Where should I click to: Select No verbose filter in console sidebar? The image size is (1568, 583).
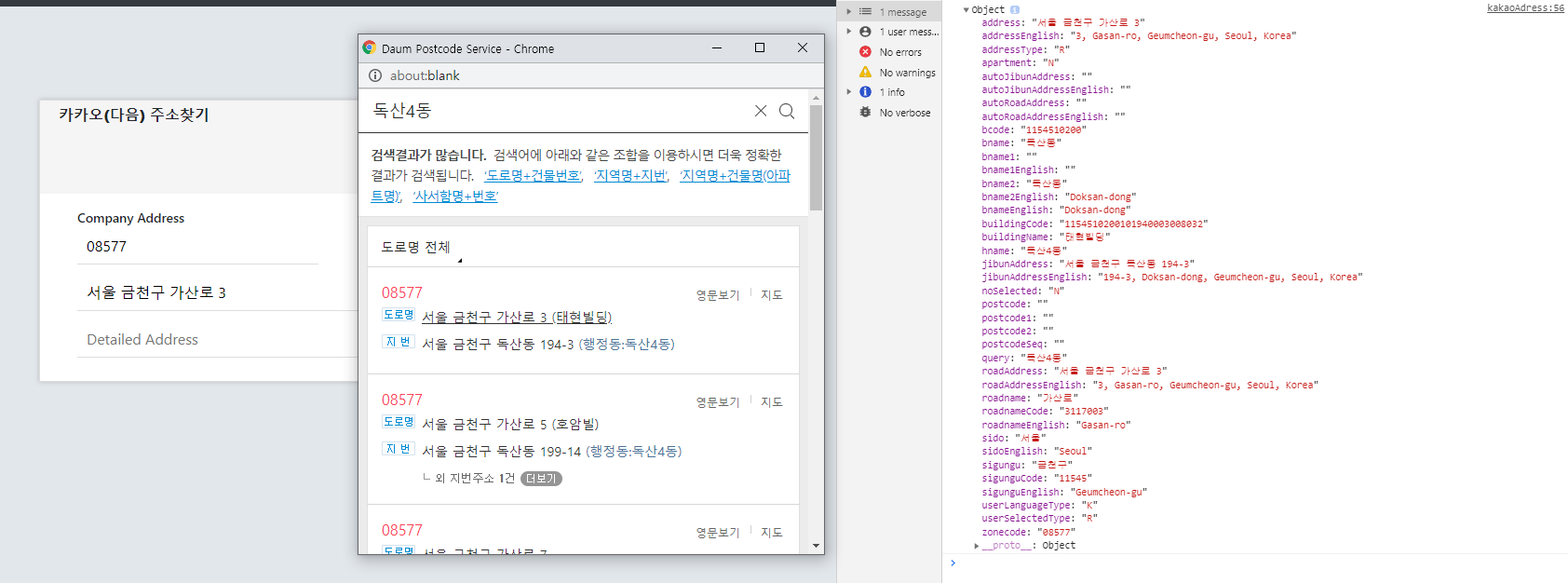[905, 113]
